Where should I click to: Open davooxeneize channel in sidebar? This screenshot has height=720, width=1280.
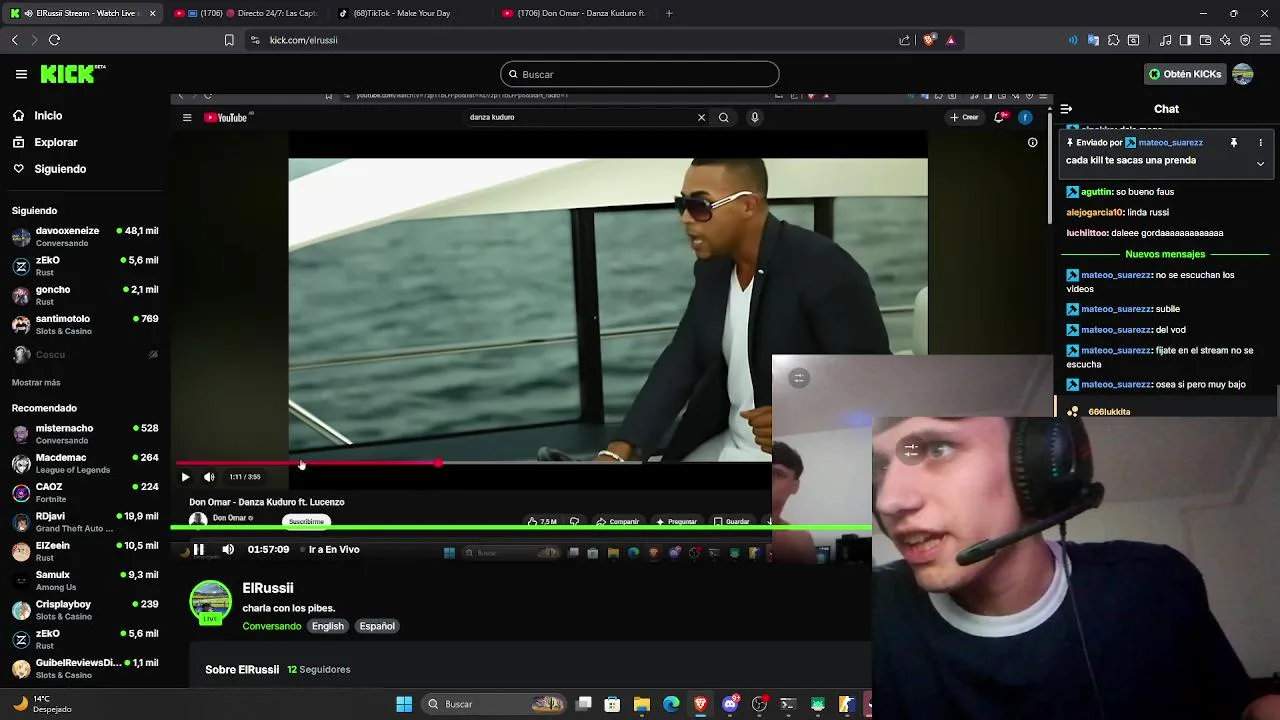85,236
